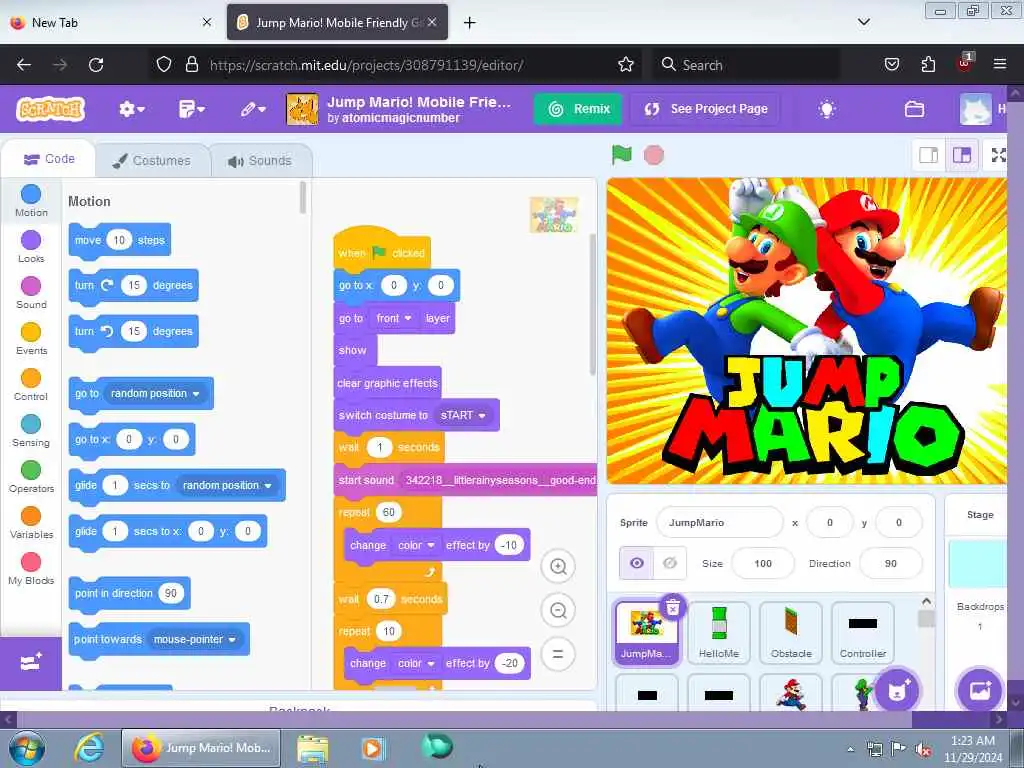The height and width of the screenshot is (768, 1024).
Task: Click the Remix button
Action: [579, 109]
